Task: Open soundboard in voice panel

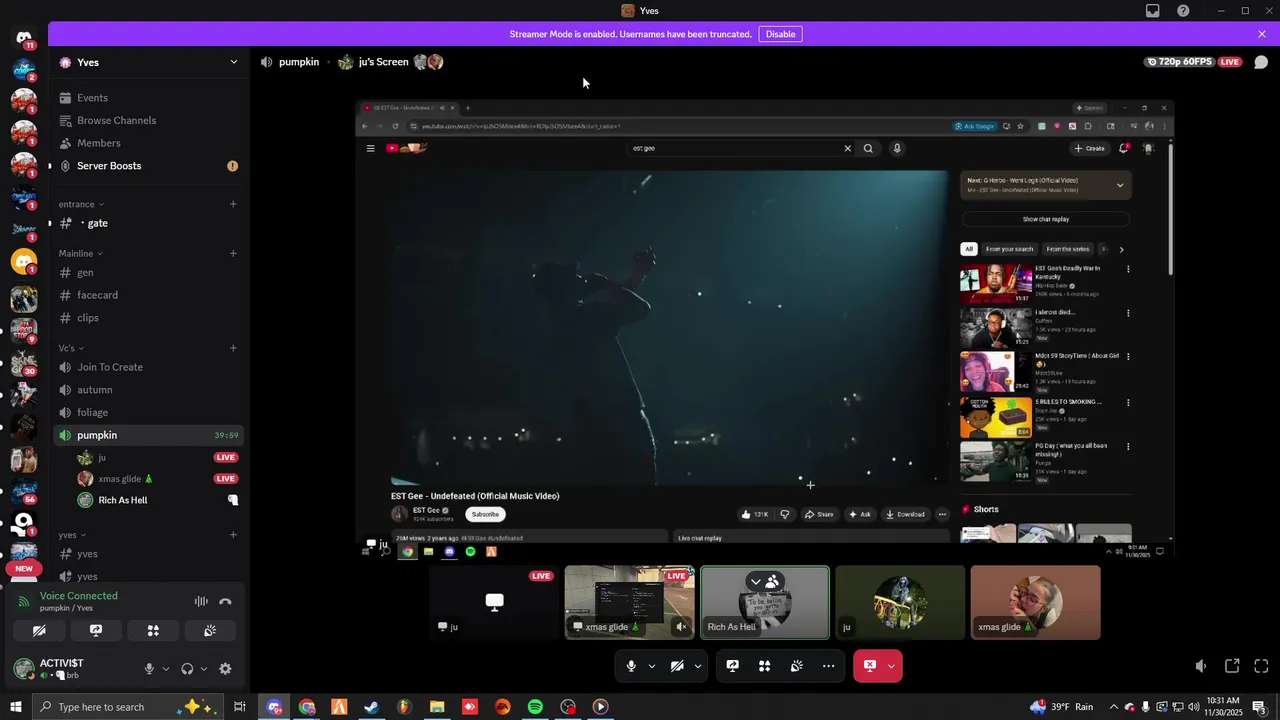Action: 210,631
